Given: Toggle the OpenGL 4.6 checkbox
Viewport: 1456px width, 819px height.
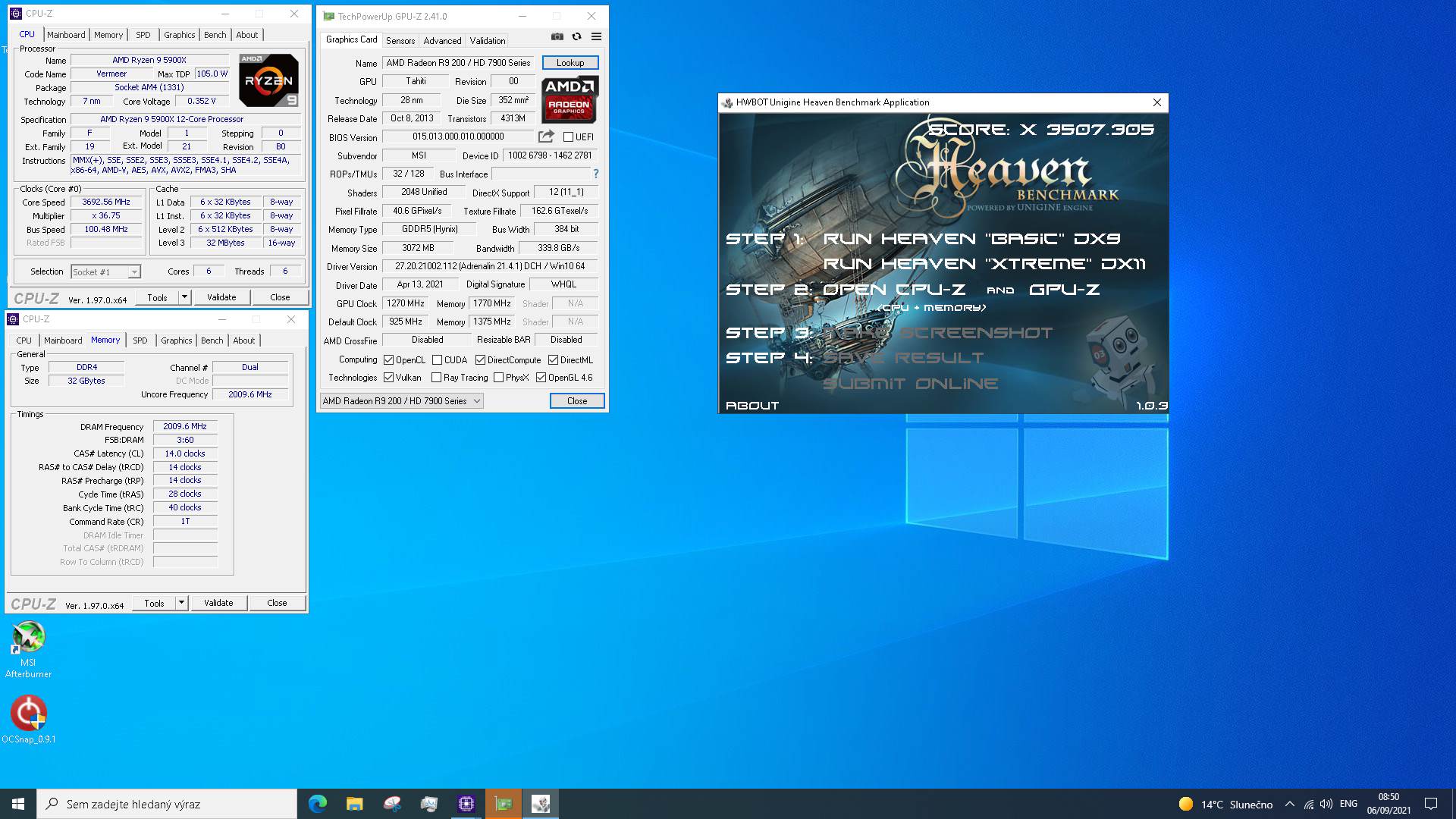Looking at the screenshot, I should [541, 377].
